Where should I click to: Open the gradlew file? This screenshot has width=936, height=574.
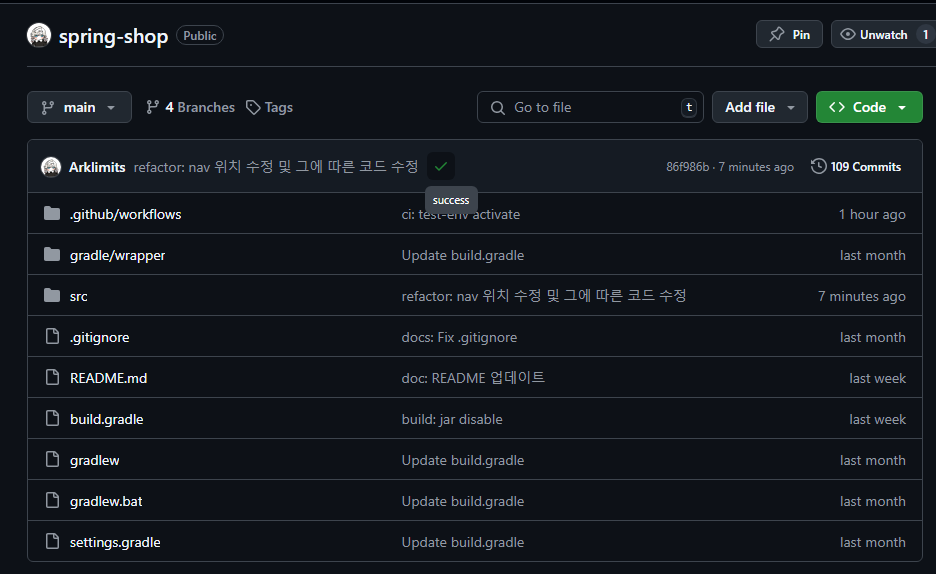pyautogui.click(x=94, y=461)
